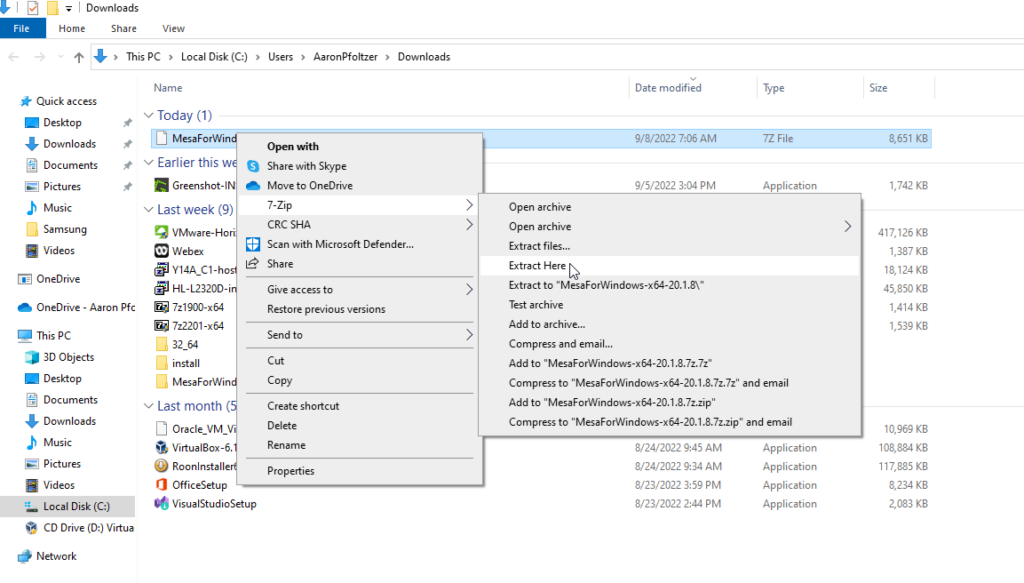This screenshot has height=583, width=1024.
Task: Open This PC in the navigation pane
Action: (54, 336)
